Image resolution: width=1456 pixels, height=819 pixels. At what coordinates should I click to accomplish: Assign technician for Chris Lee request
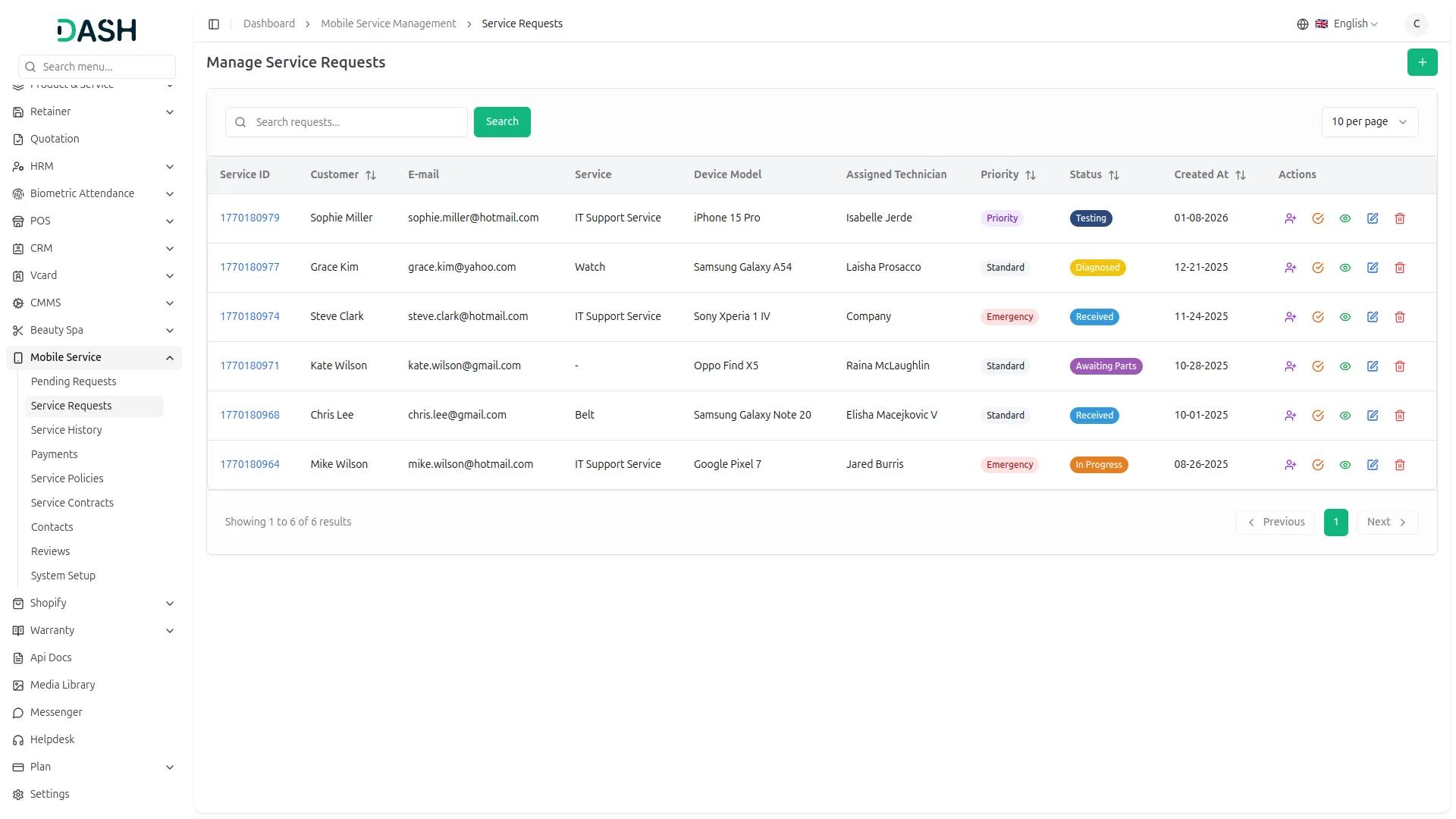pyautogui.click(x=1290, y=416)
